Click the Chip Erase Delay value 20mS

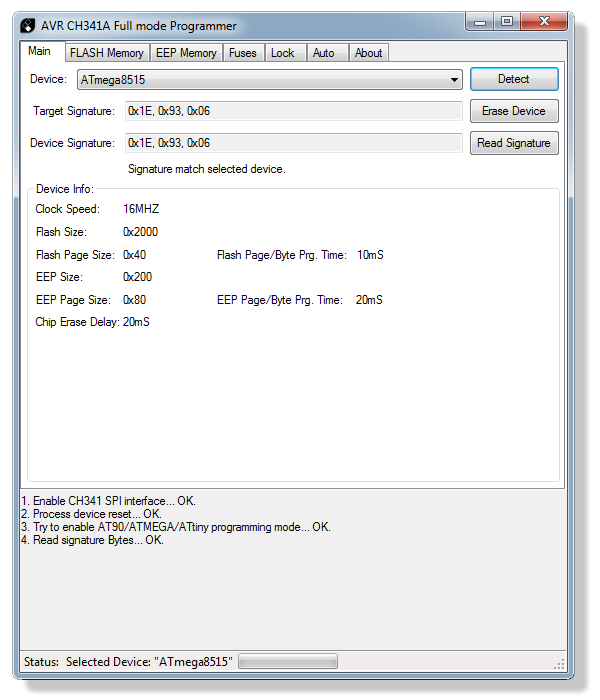[x=136, y=322]
